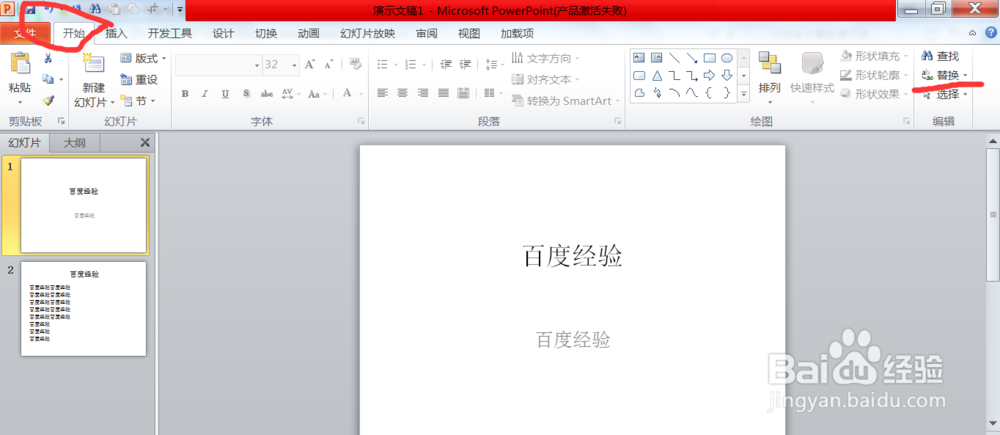The width and height of the screenshot is (1000, 435).
Task: Open the 快速样式 quick styles gallery
Action: (x=812, y=78)
